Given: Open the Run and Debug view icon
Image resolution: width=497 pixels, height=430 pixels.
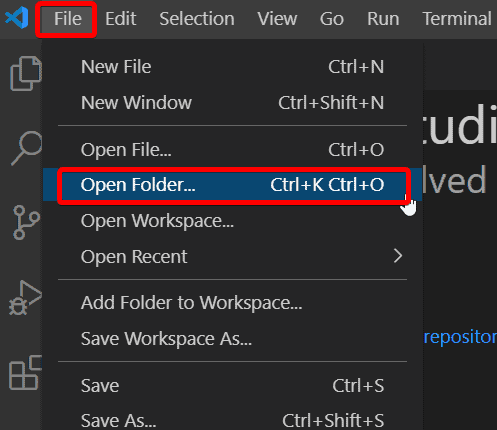Looking at the screenshot, I should coord(25,298).
